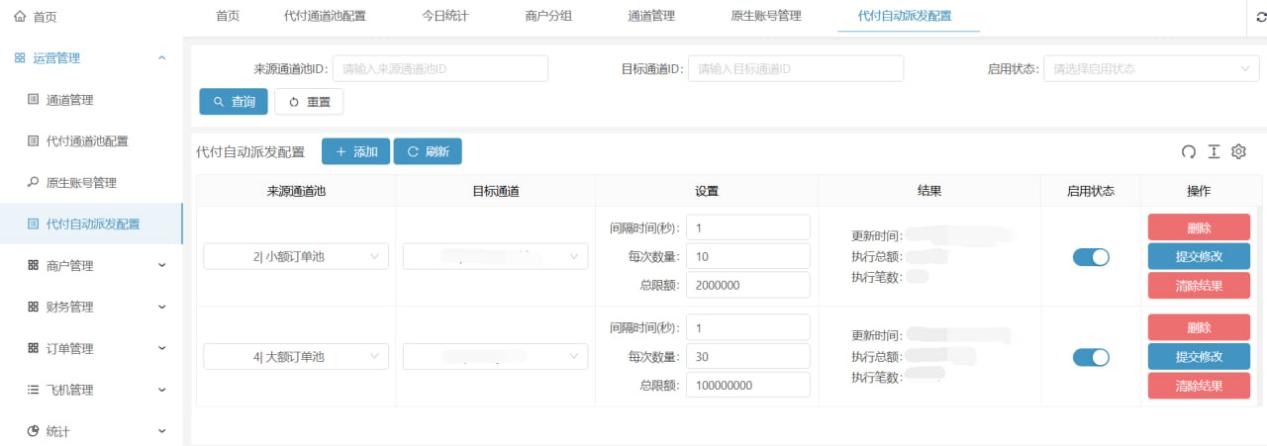Click the 查询 search button
Viewport: 1267px width, 446px height.
click(233, 102)
